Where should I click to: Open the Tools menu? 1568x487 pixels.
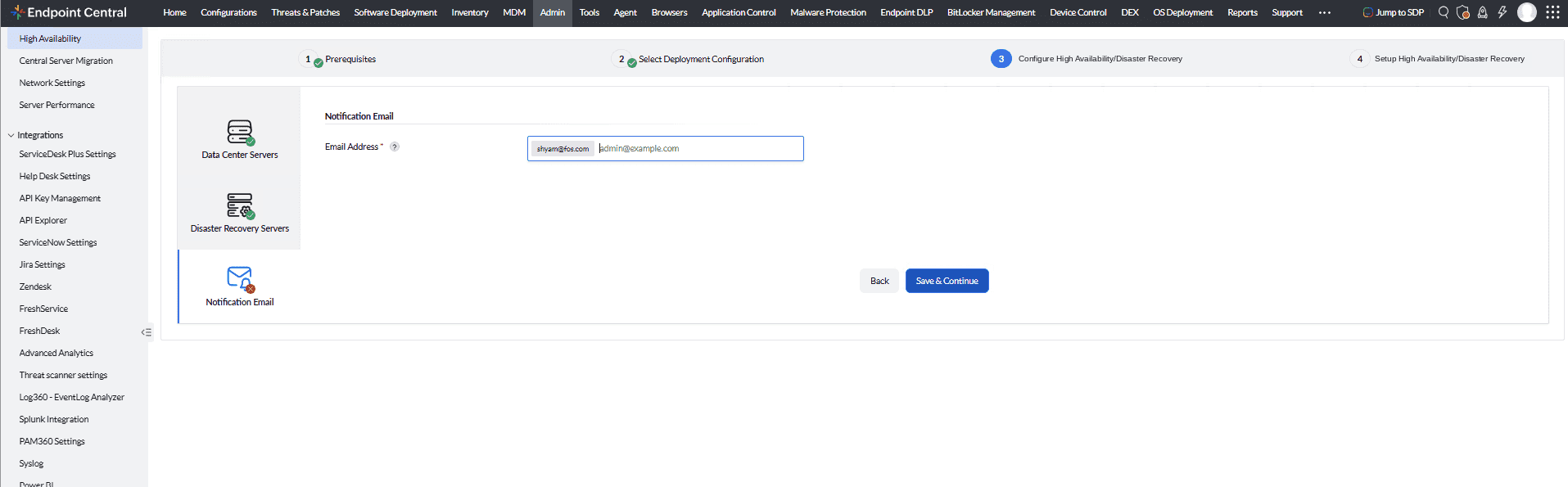[590, 12]
